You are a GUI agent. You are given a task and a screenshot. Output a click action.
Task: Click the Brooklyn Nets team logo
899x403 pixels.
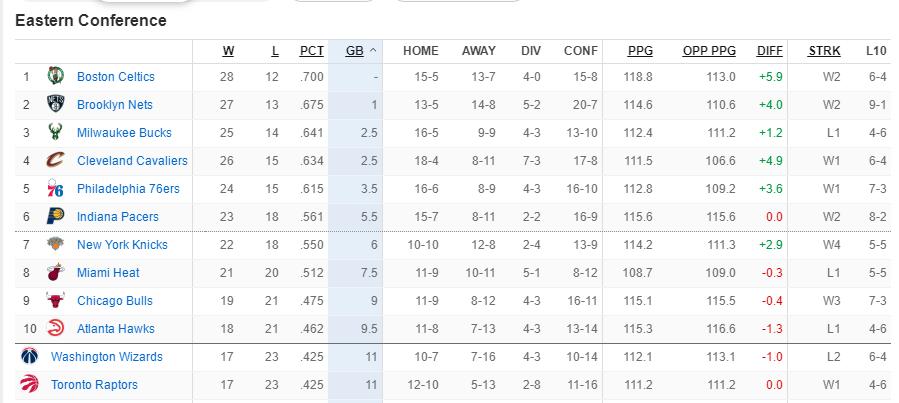[55, 105]
